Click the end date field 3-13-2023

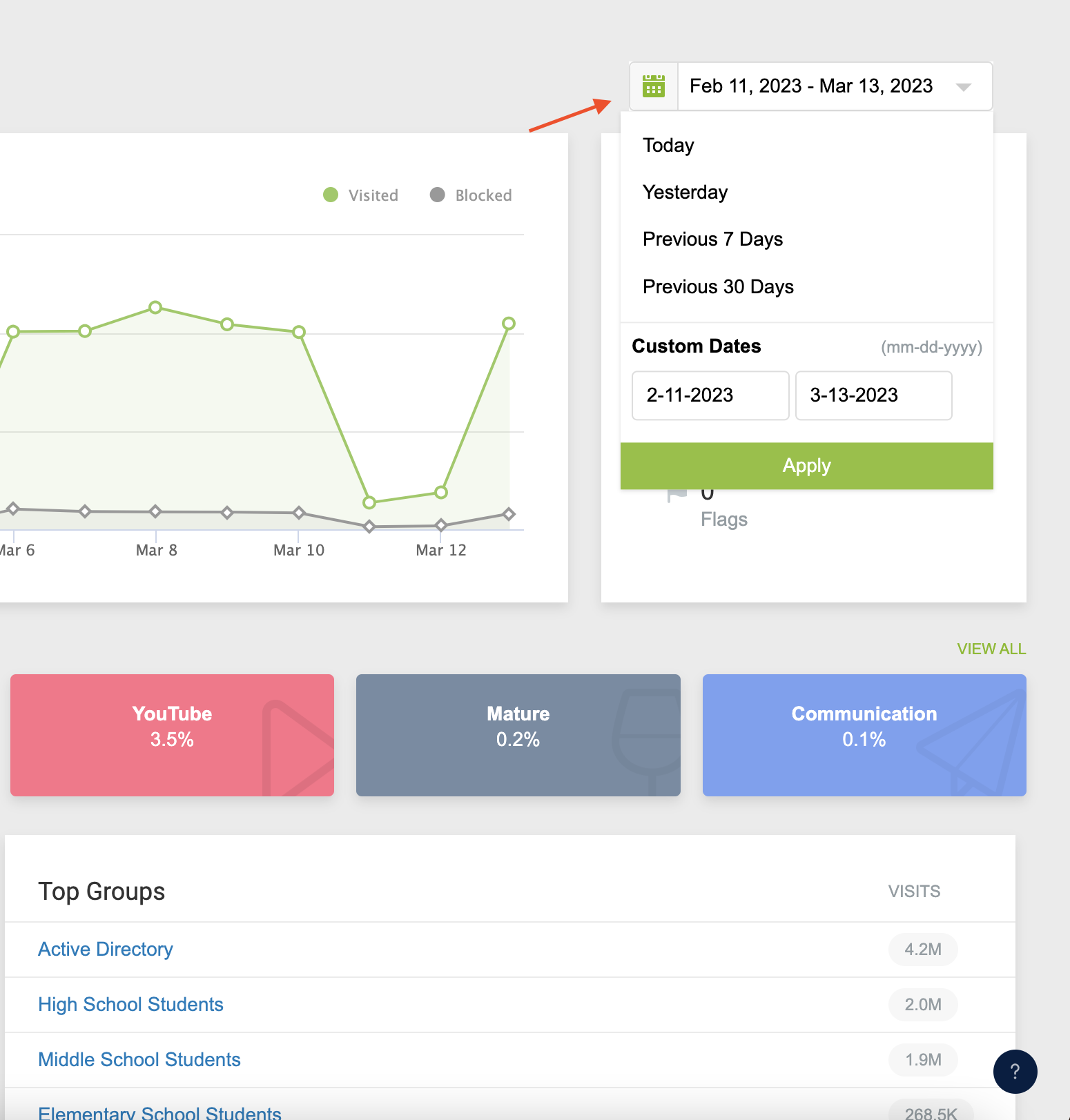[x=873, y=395]
